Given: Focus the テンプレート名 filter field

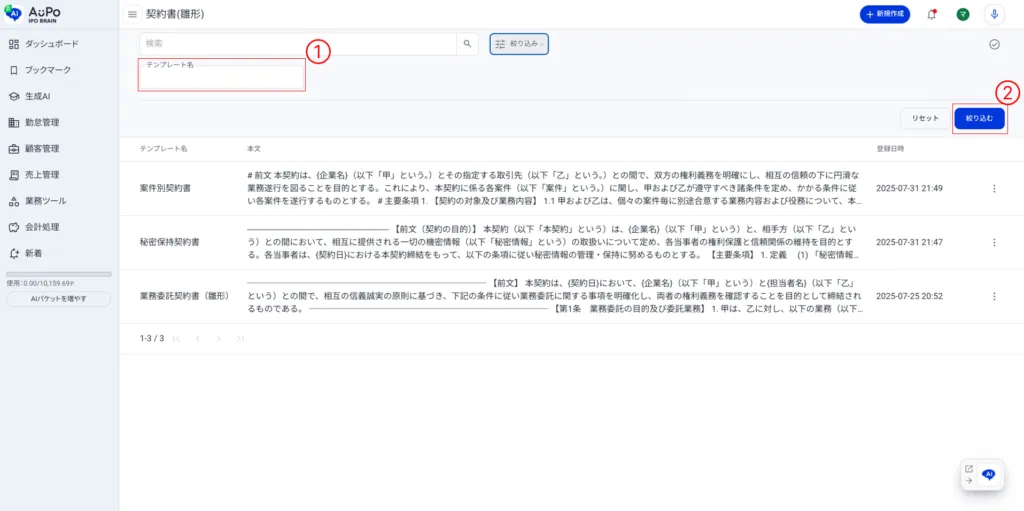Looking at the screenshot, I should click(x=221, y=77).
